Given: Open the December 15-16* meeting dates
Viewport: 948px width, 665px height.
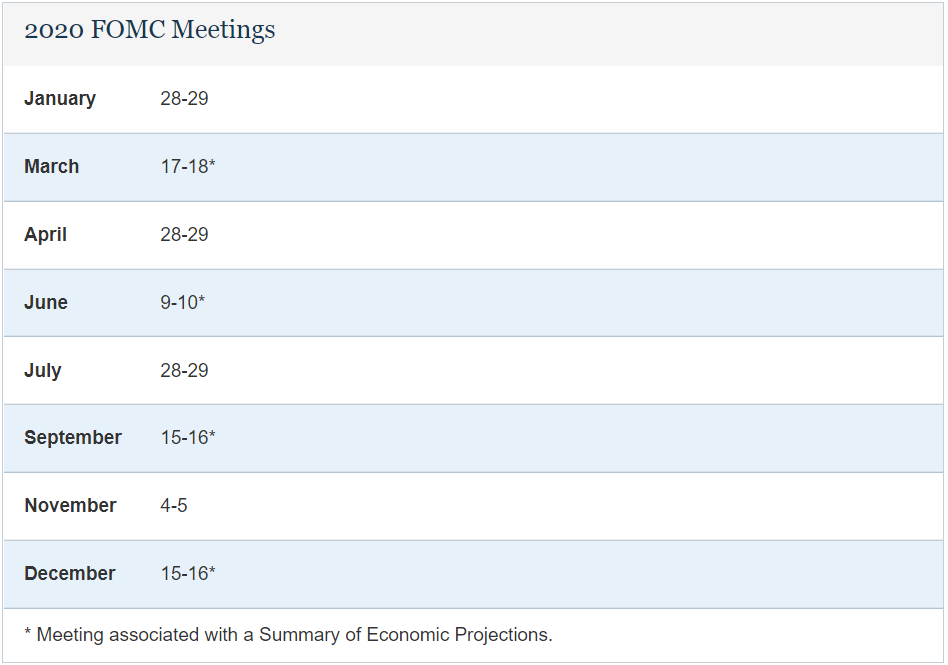Looking at the screenshot, I should (188, 573).
